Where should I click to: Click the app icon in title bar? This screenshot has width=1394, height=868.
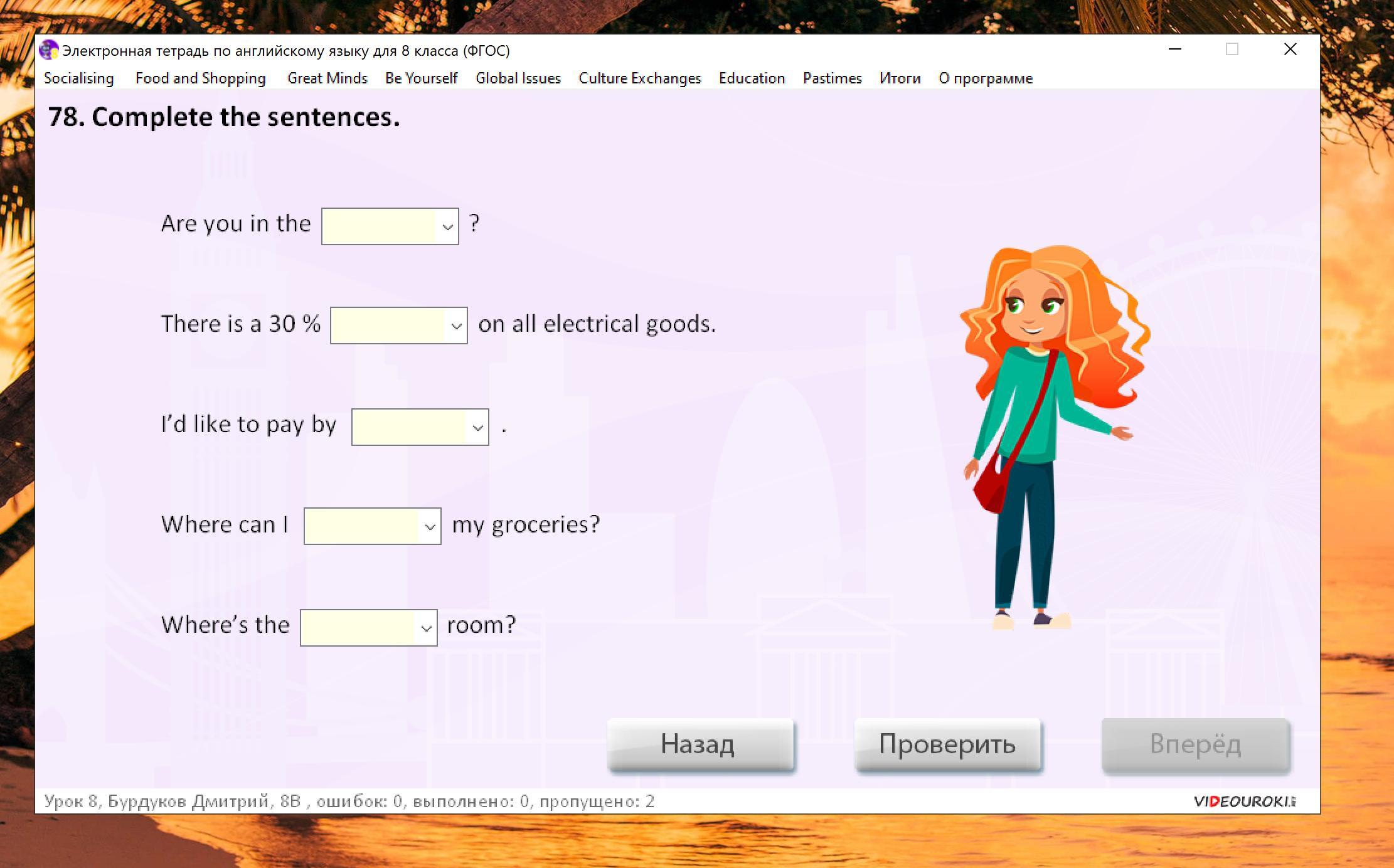(x=48, y=50)
